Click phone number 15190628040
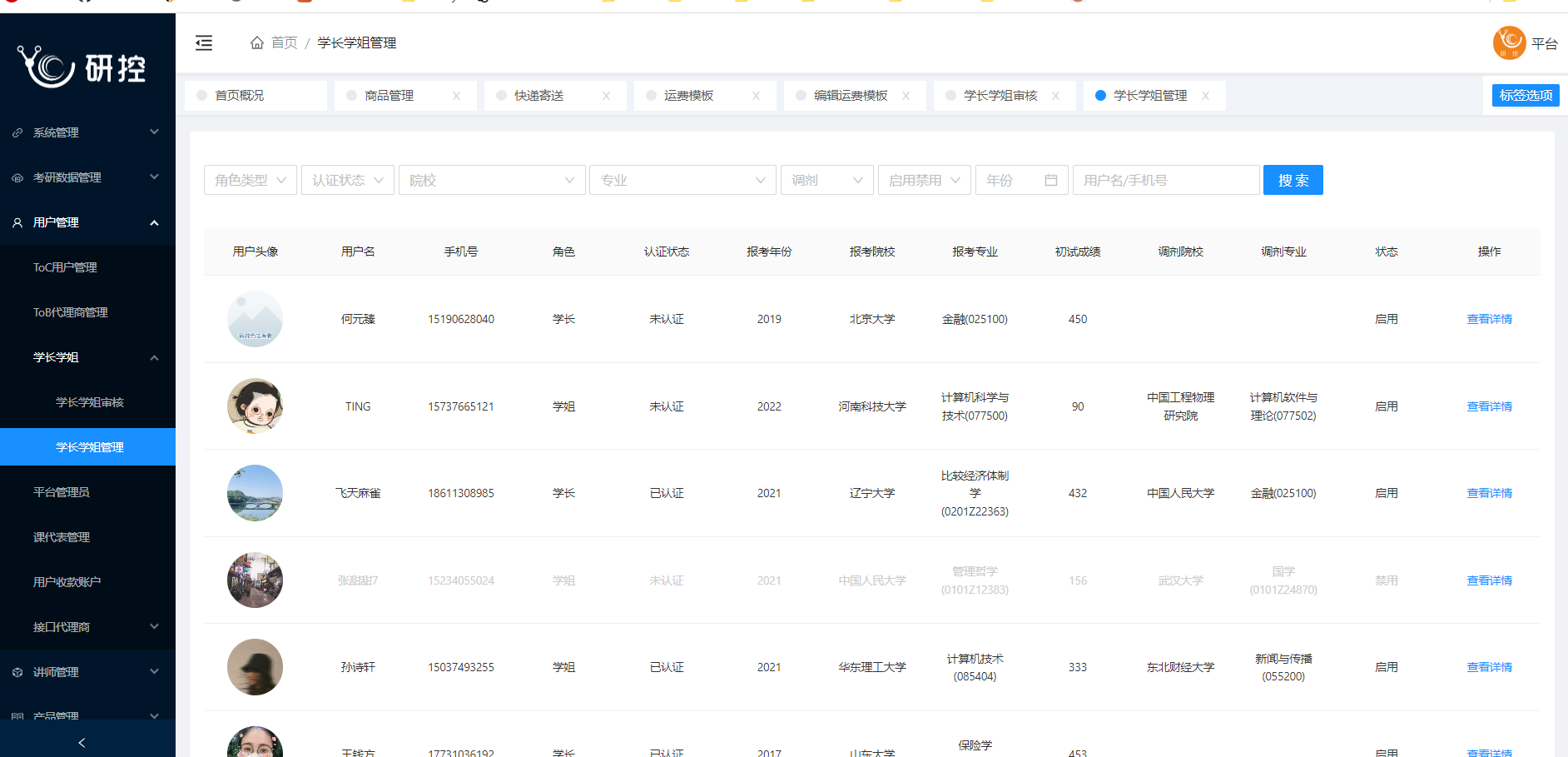This screenshot has height=757, width=1568. pos(461,319)
